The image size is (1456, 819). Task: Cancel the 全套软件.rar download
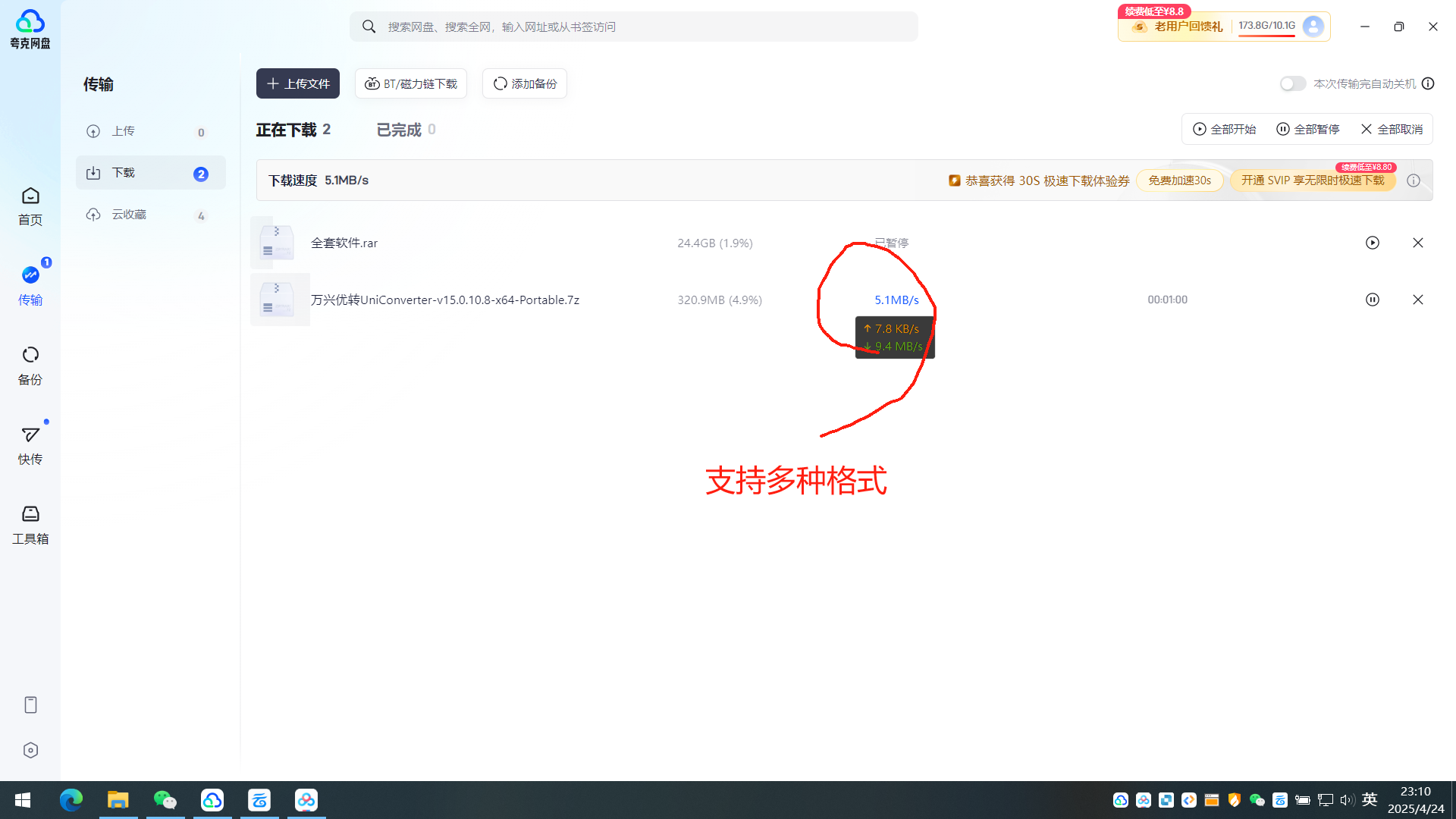(1418, 243)
